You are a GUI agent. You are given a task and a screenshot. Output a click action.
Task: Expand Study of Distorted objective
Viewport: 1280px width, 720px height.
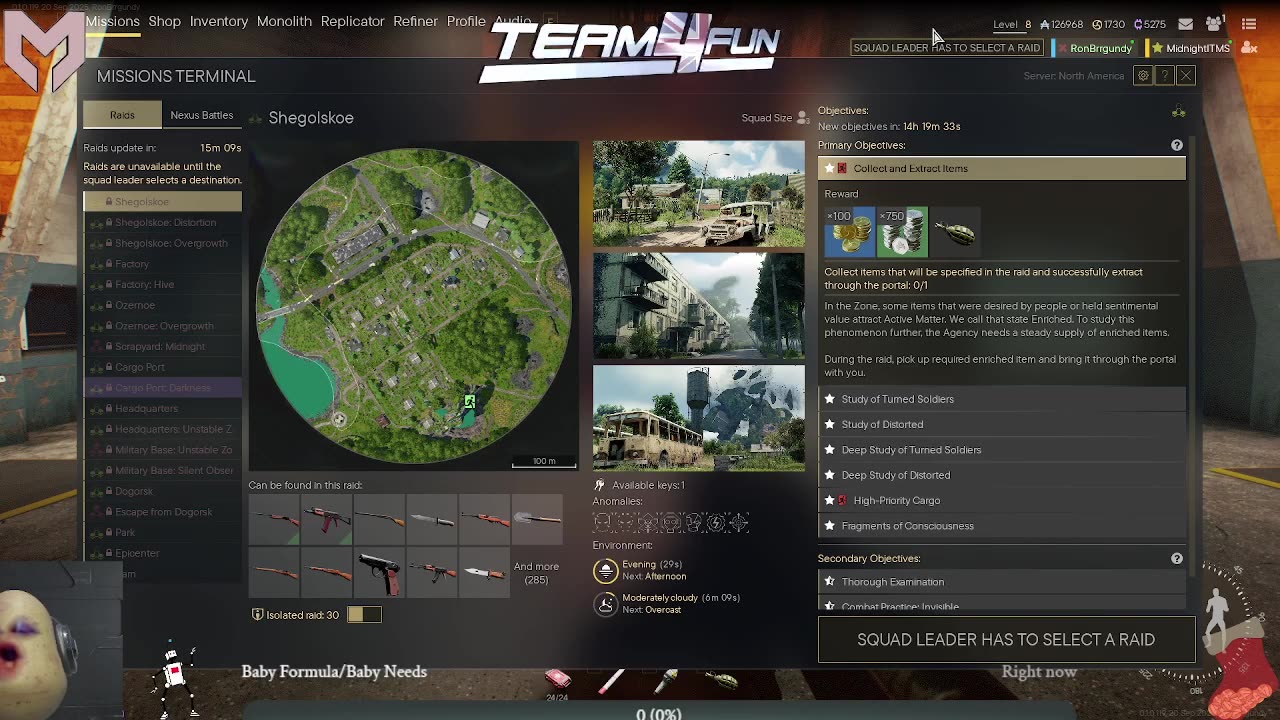click(x=1002, y=424)
